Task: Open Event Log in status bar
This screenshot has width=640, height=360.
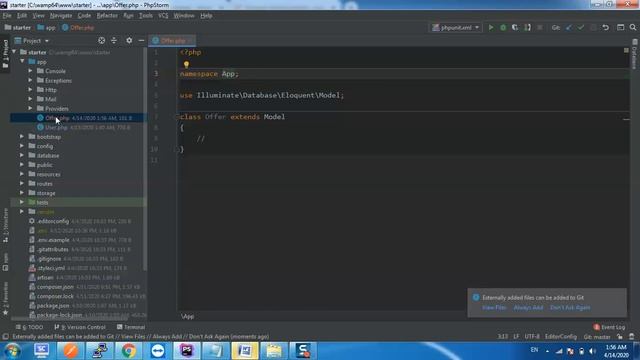Action: 609,327
